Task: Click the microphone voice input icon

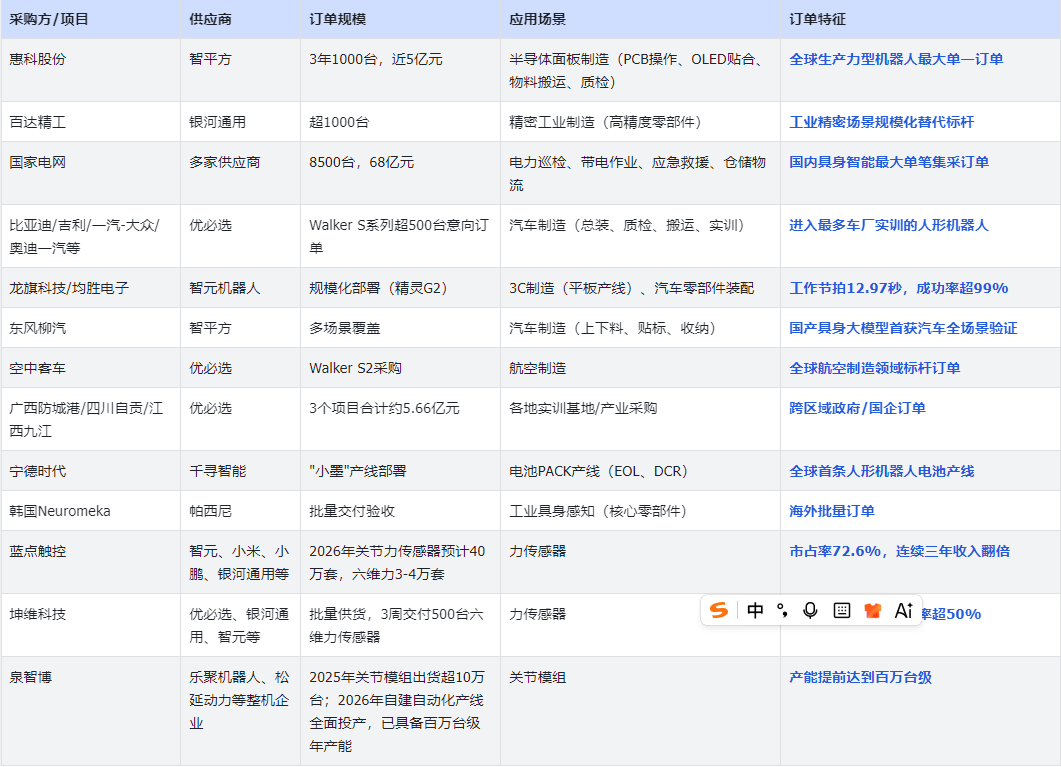Action: coord(810,610)
